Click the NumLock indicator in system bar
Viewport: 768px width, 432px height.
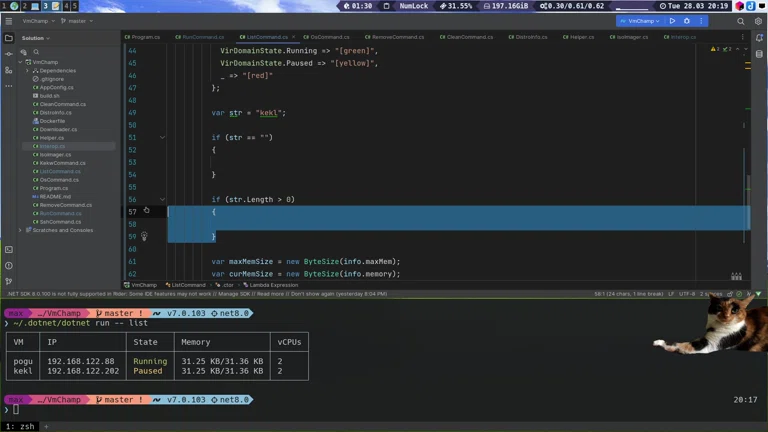tap(413, 6)
